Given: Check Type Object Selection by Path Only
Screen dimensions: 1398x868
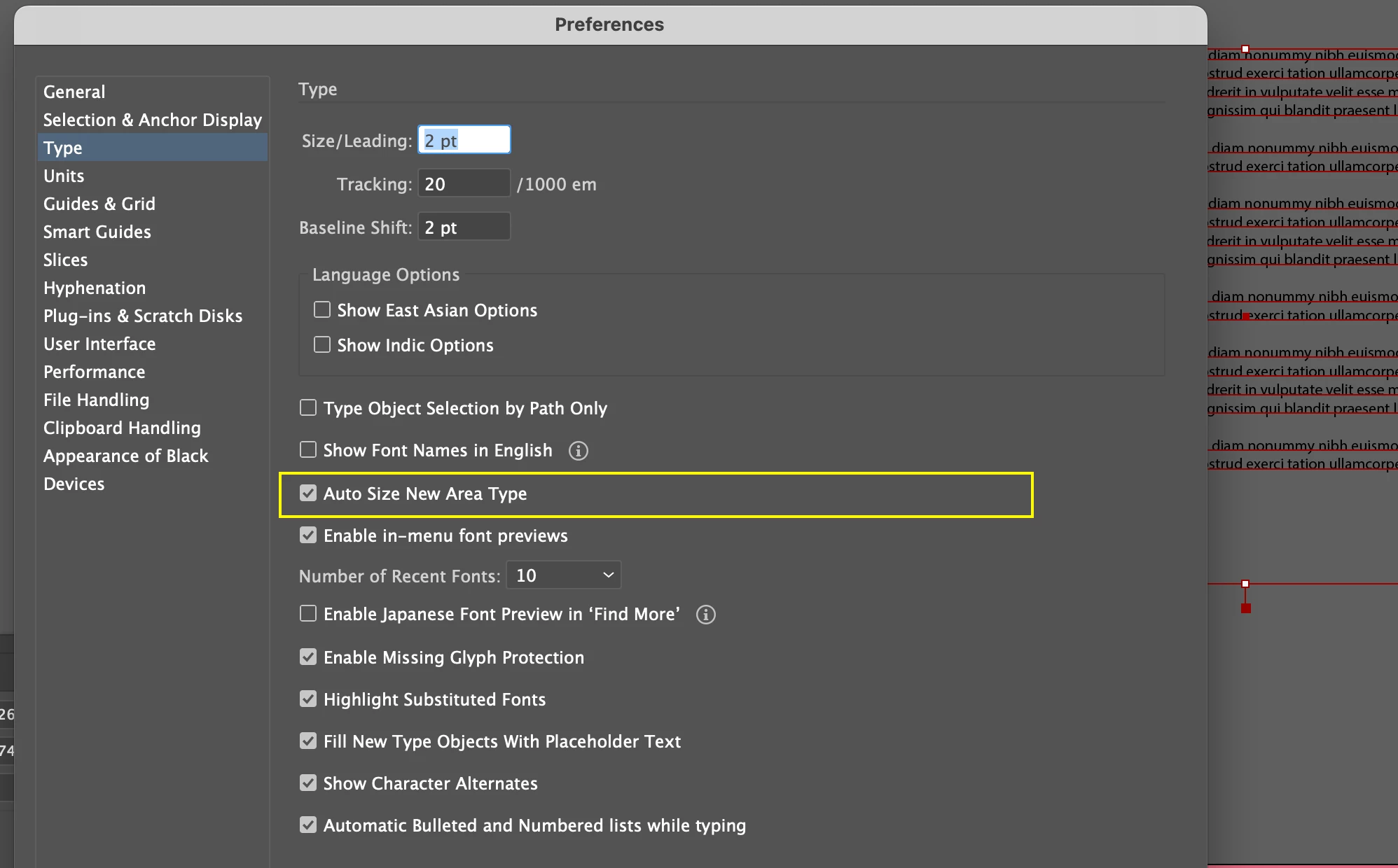Looking at the screenshot, I should click(308, 408).
